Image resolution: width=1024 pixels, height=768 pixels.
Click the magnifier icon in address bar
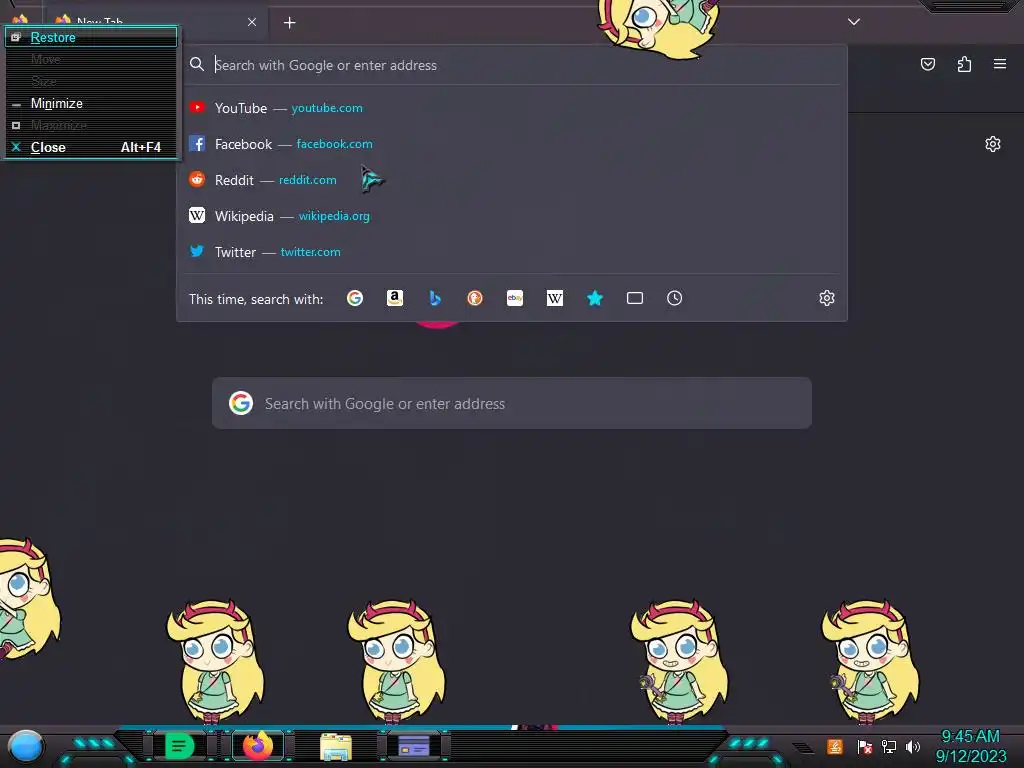pos(197,64)
